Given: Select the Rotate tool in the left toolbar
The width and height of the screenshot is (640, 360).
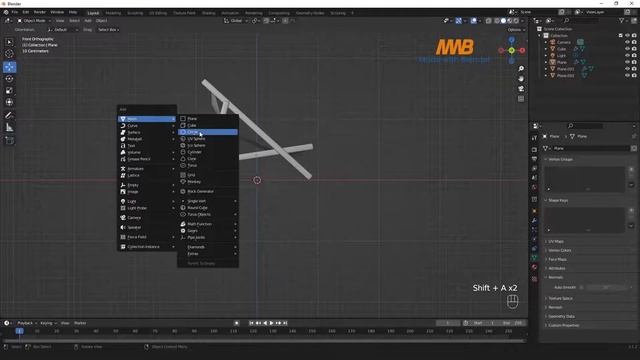Looking at the screenshot, I should tap(9, 79).
